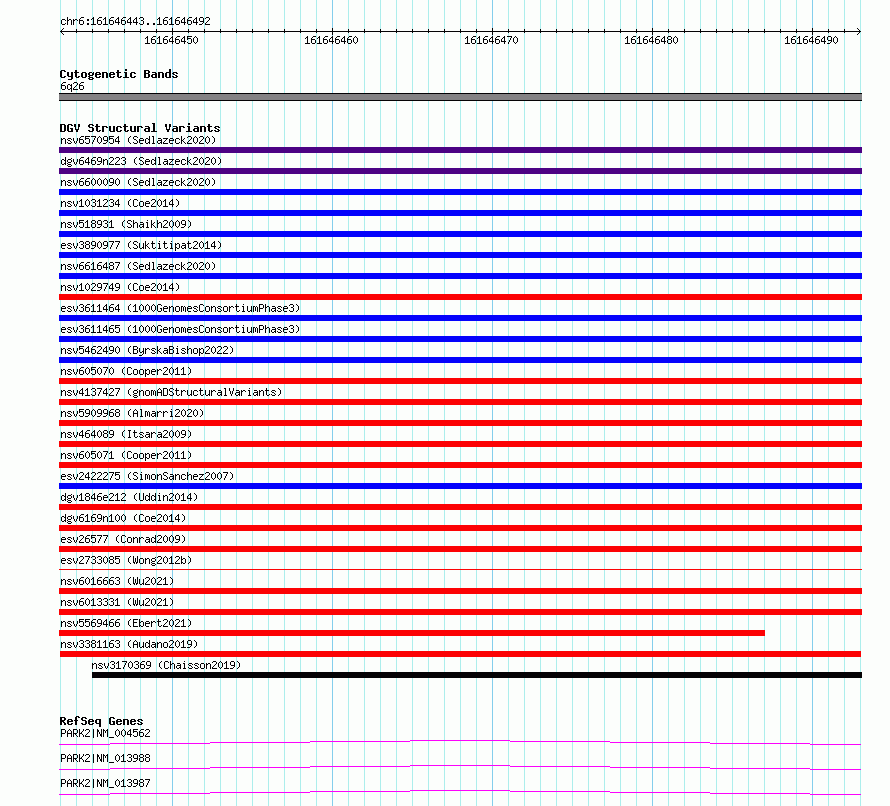Open variant nsv605070 (Cooper2011)
This screenshot has height=806, width=890.
tap(126, 371)
